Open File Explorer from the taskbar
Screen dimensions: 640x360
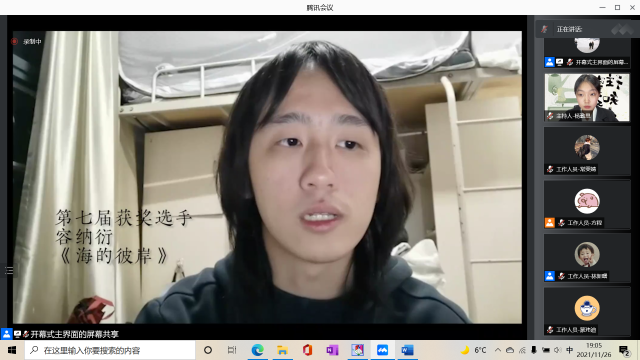(282, 350)
